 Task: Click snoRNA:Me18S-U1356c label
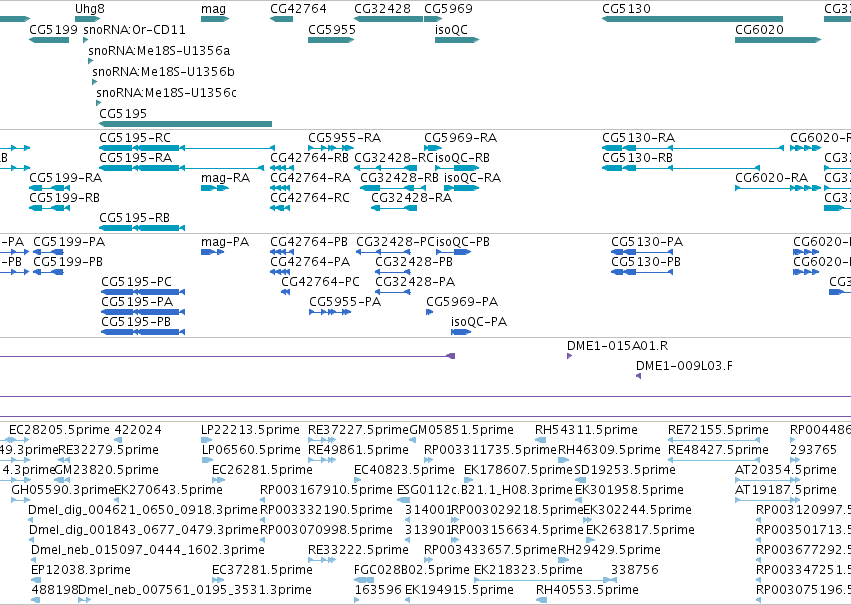point(166,93)
